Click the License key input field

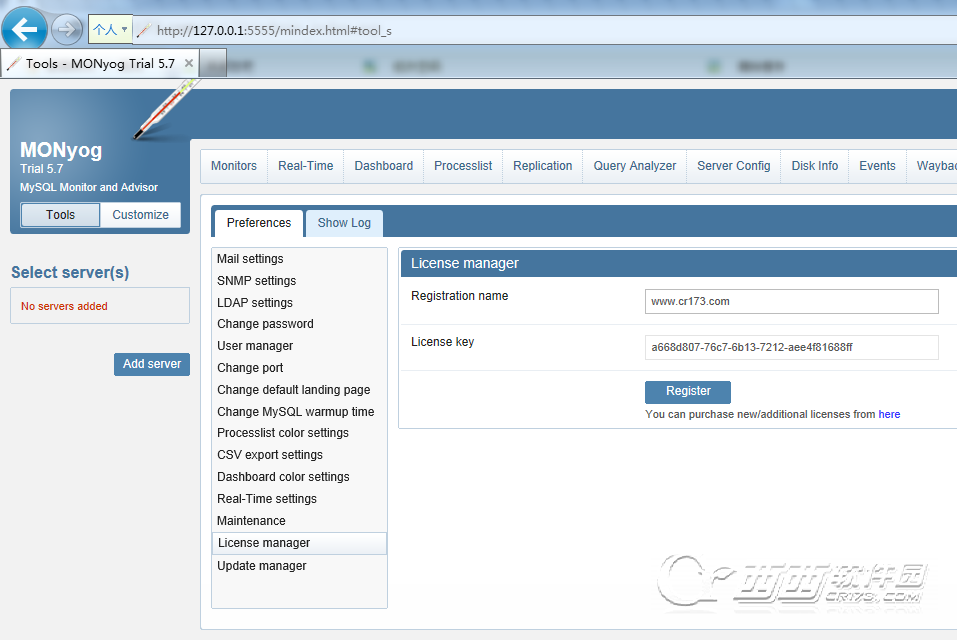(x=792, y=347)
